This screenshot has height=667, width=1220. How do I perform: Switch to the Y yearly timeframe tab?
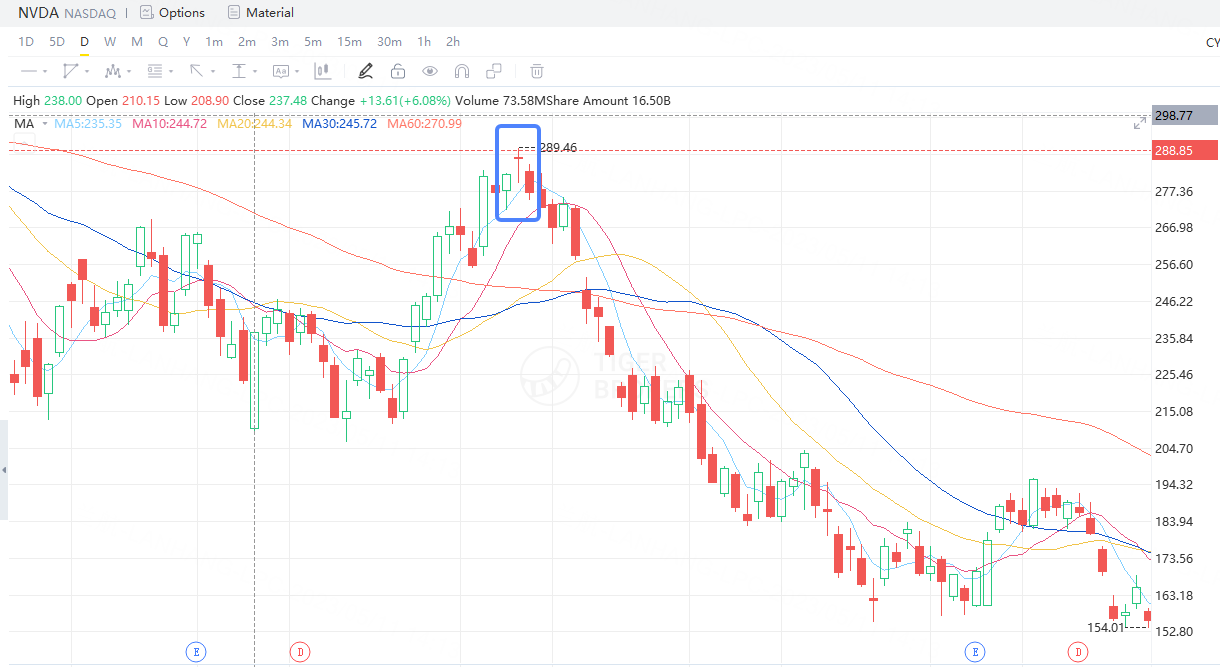click(x=186, y=42)
